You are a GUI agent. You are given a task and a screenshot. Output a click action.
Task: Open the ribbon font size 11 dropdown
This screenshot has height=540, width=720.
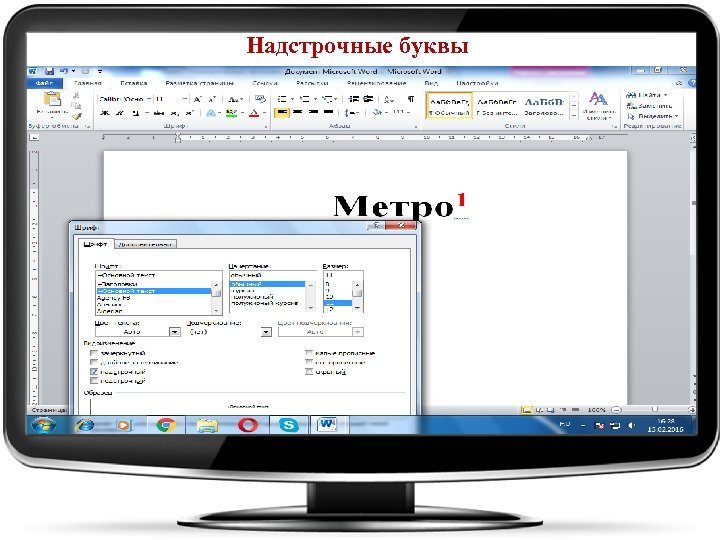click(x=185, y=99)
